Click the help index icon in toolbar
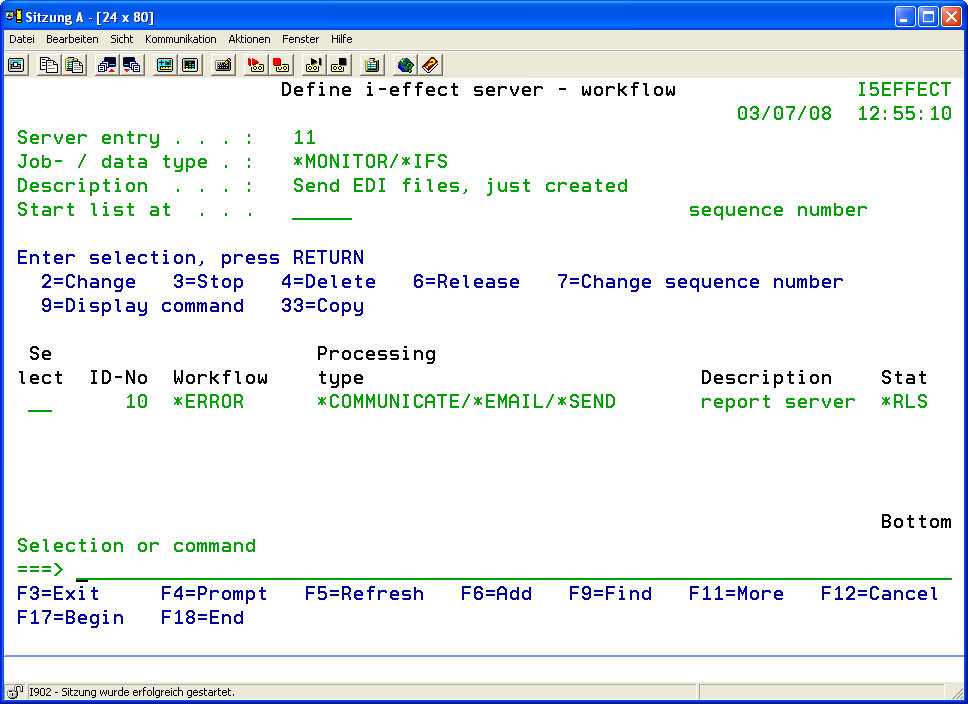 click(x=431, y=65)
